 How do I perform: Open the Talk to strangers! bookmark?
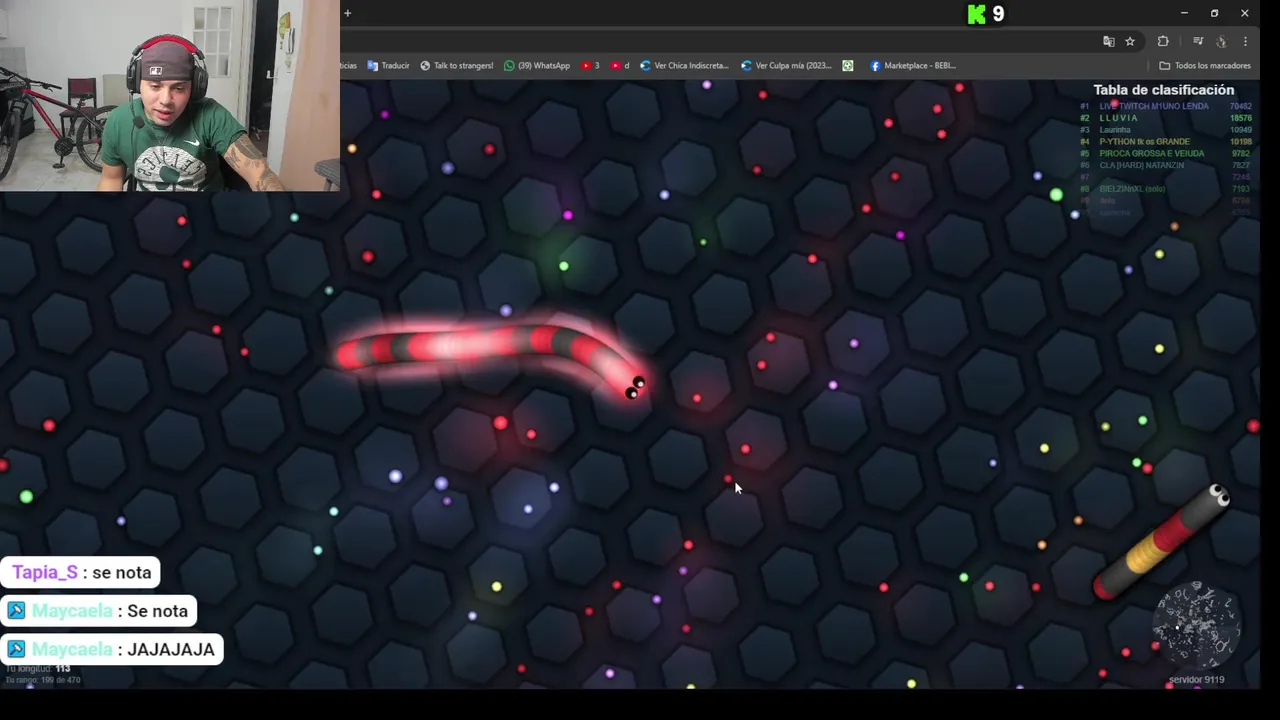tap(456, 66)
